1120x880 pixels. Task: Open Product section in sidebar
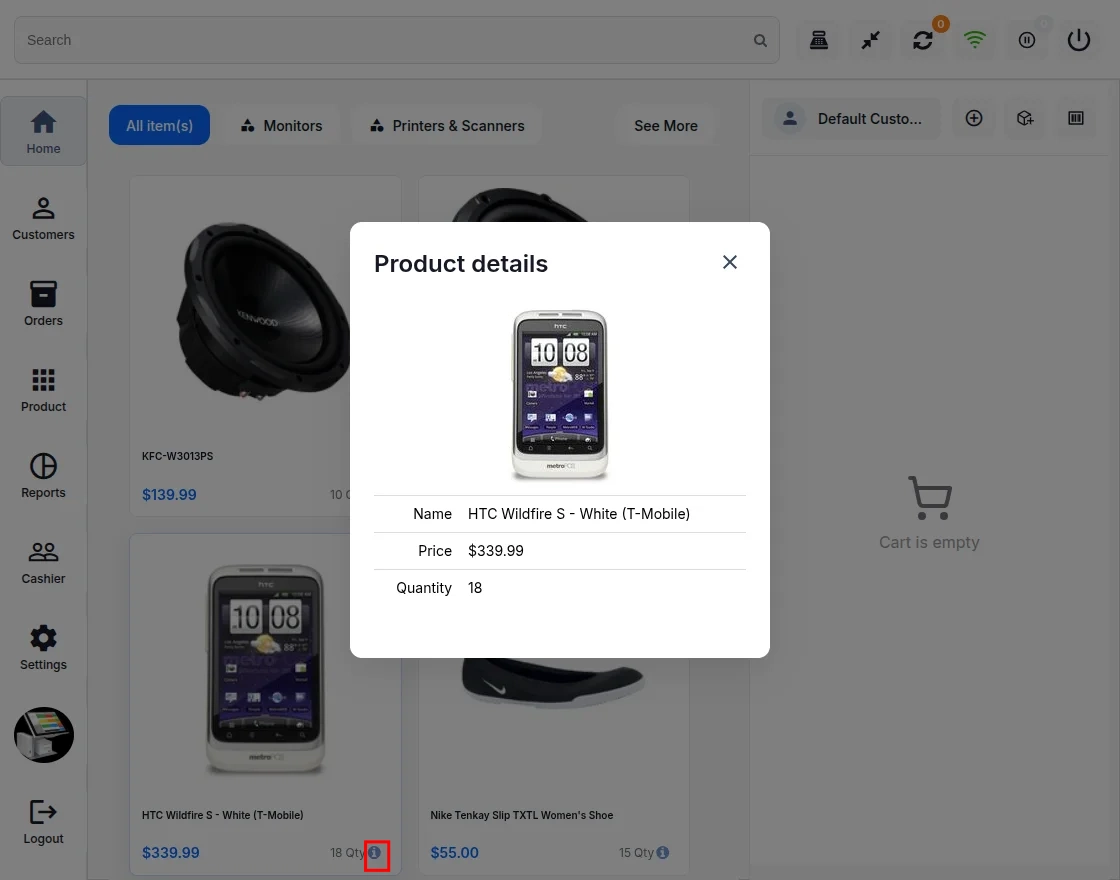44,390
